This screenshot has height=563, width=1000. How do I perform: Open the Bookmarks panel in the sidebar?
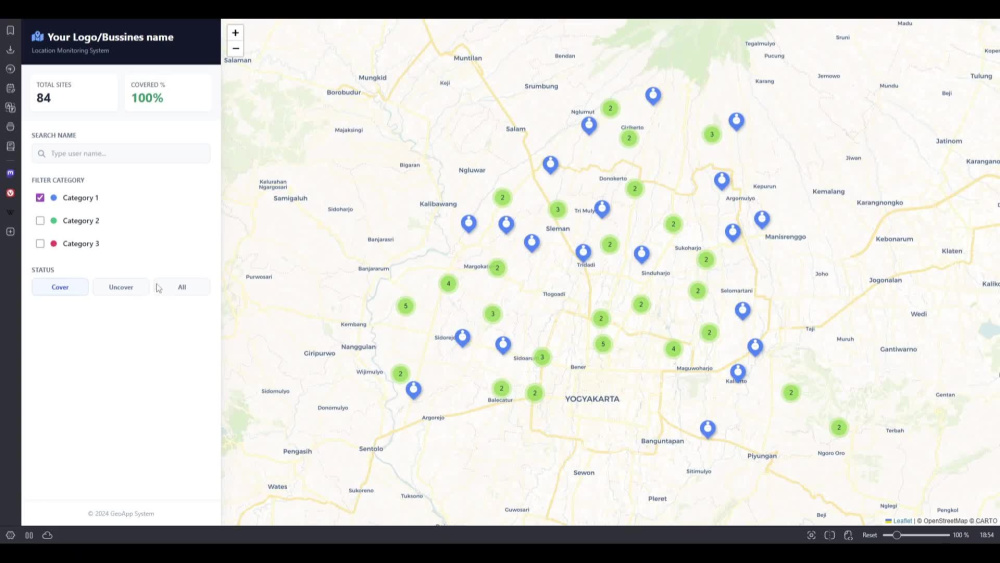tap(10, 30)
